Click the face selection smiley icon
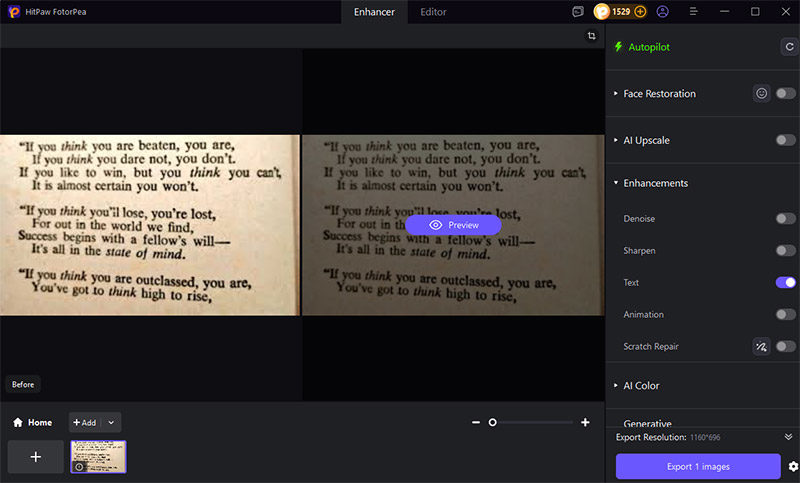 [x=761, y=93]
